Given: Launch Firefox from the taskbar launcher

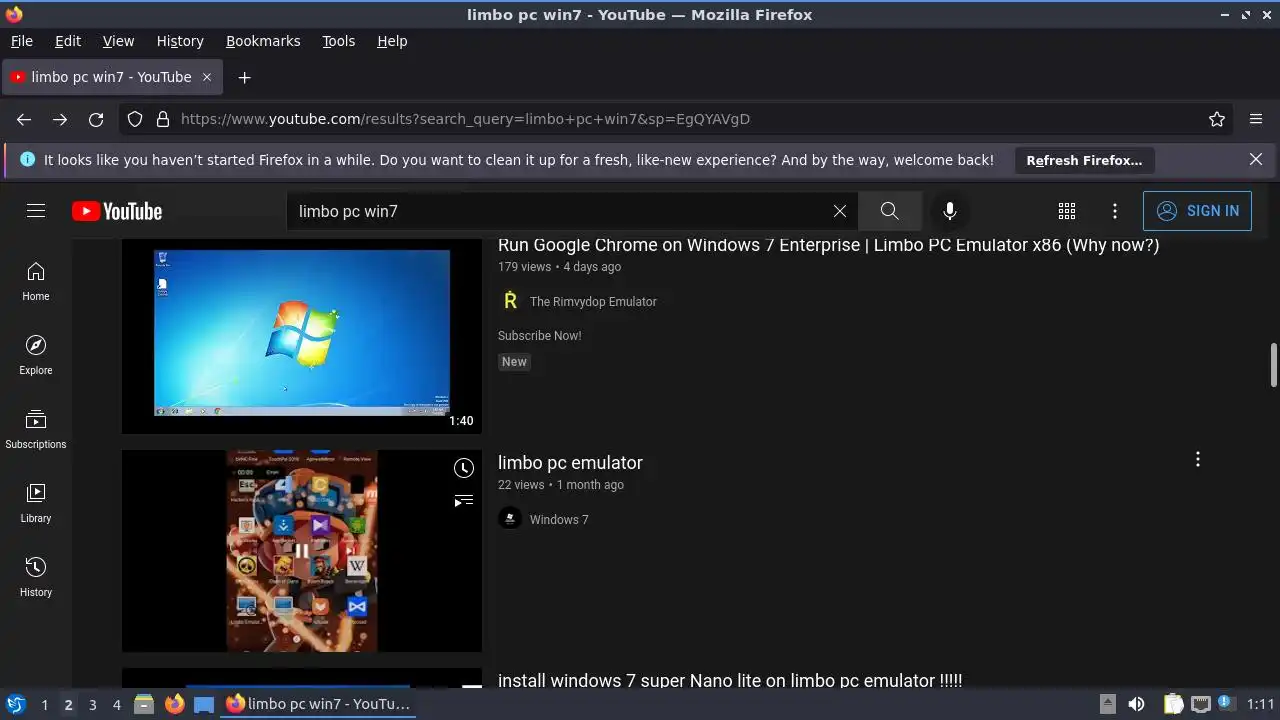Looking at the screenshot, I should click(x=174, y=704).
